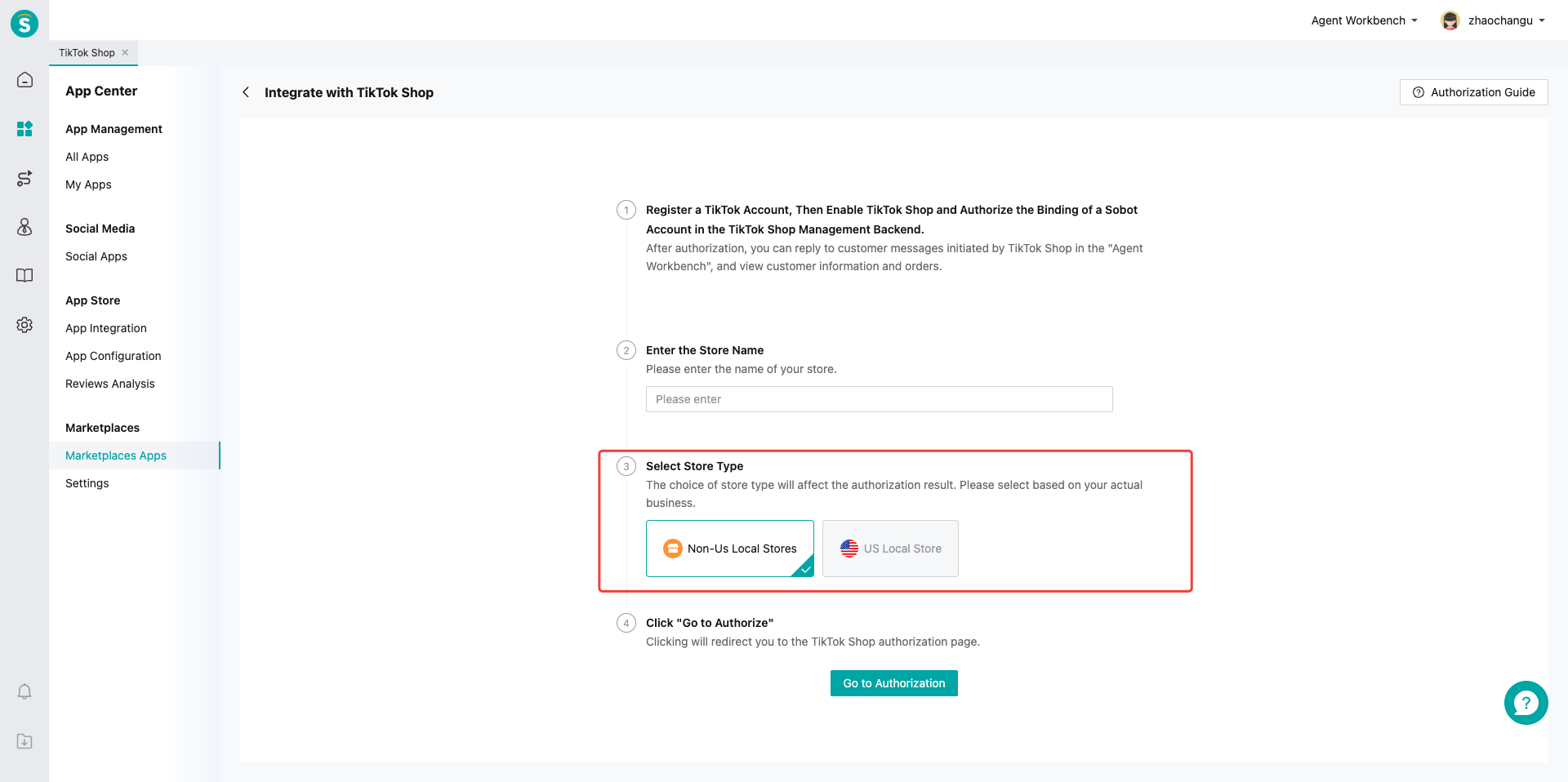1568x782 pixels.
Task: Open the zhaochangu account menu
Action: [1493, 20]
